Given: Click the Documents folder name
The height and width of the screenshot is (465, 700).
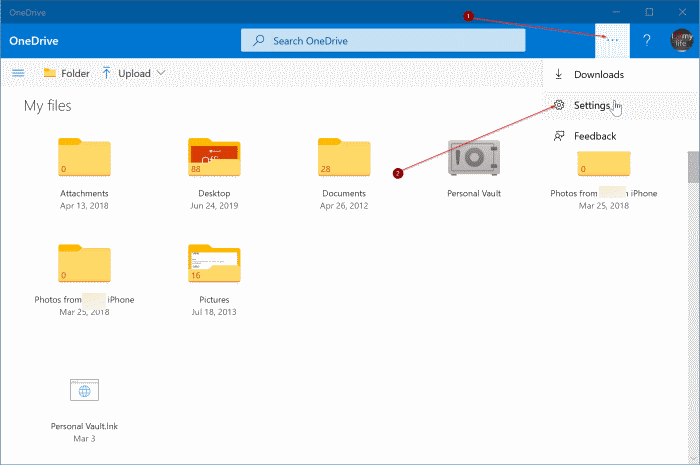Looking at the screenshot, I should coord(344,193).
